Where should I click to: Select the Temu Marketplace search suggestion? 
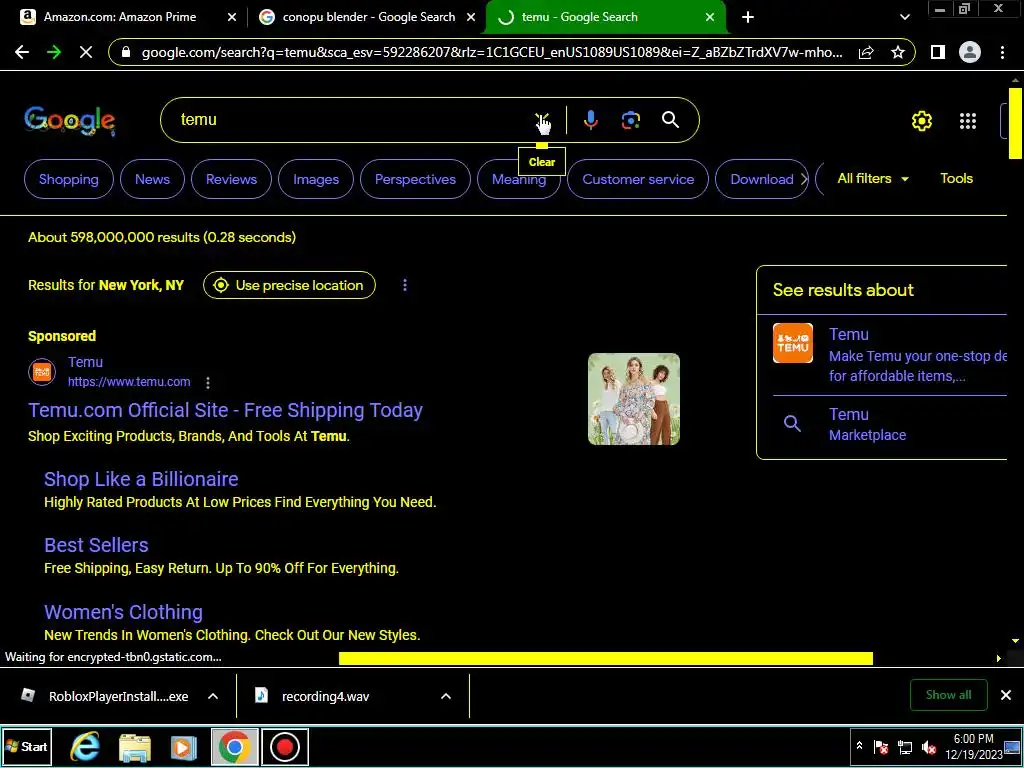867,424
